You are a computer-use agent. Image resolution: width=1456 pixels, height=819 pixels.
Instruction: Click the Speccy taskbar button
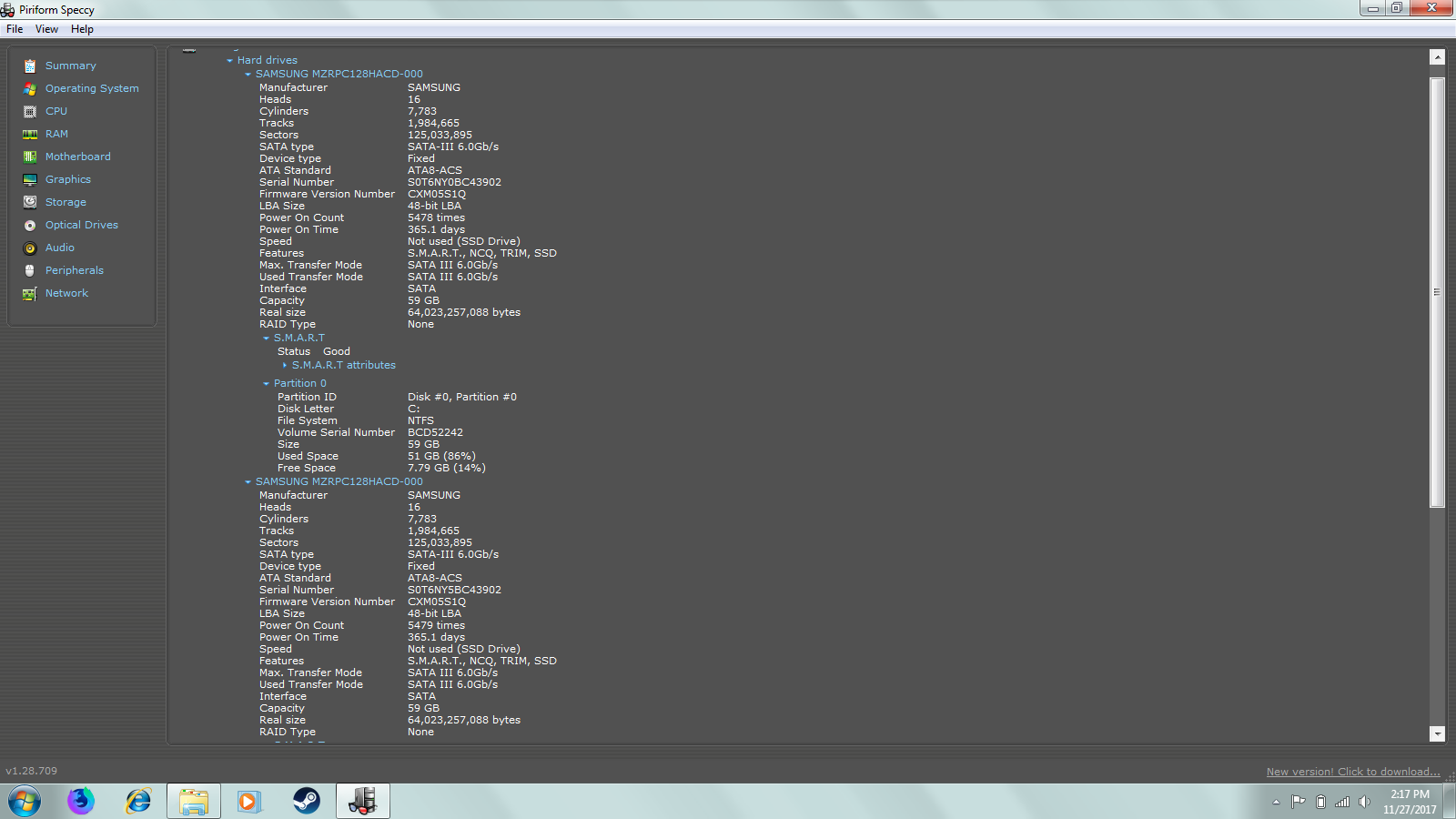pos(363,801)
